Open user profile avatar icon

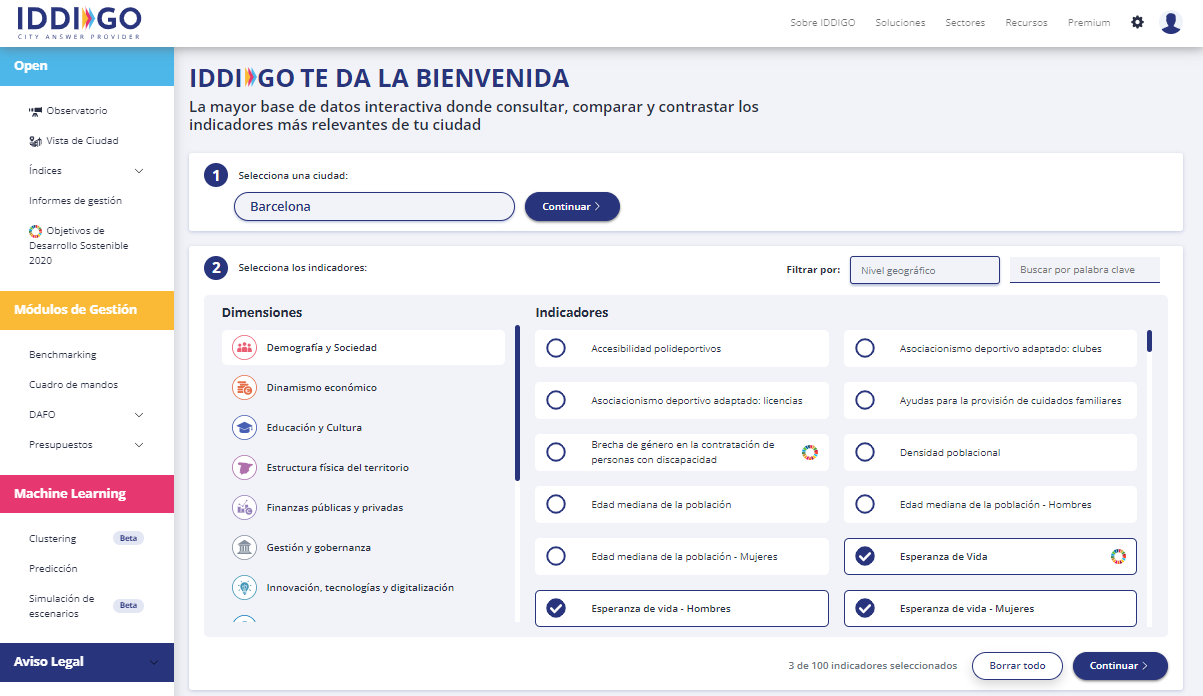pos(1171,22)
